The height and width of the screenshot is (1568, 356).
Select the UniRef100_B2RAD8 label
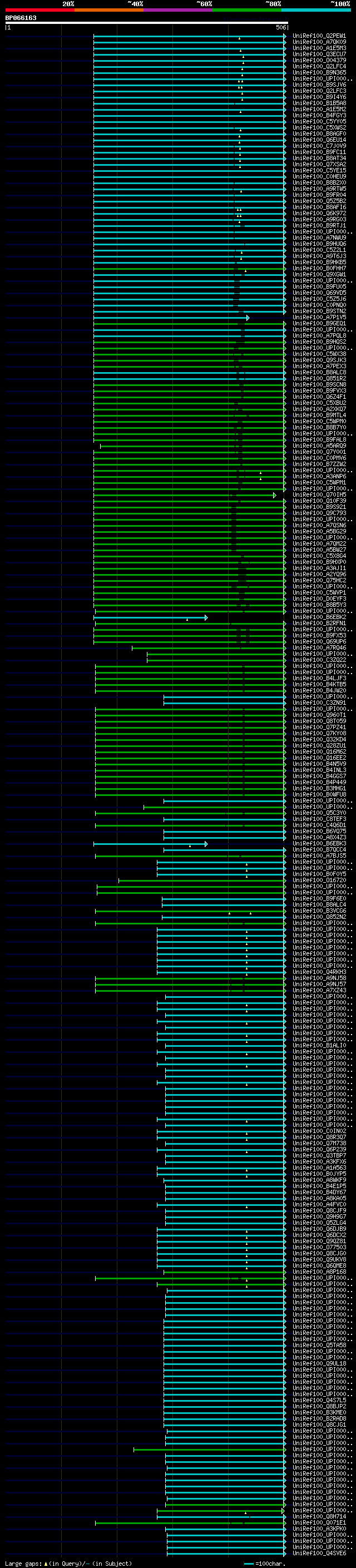(x=319, y=1418)
